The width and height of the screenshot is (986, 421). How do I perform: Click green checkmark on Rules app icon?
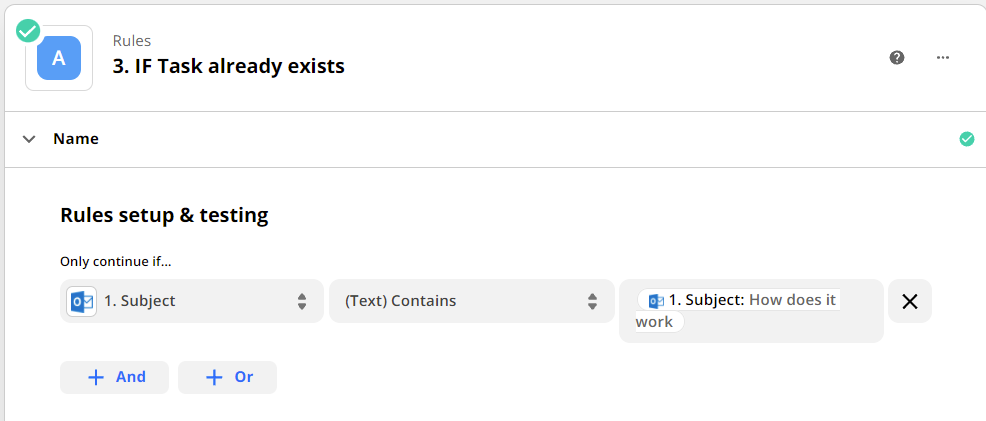(x=28, y=30)
